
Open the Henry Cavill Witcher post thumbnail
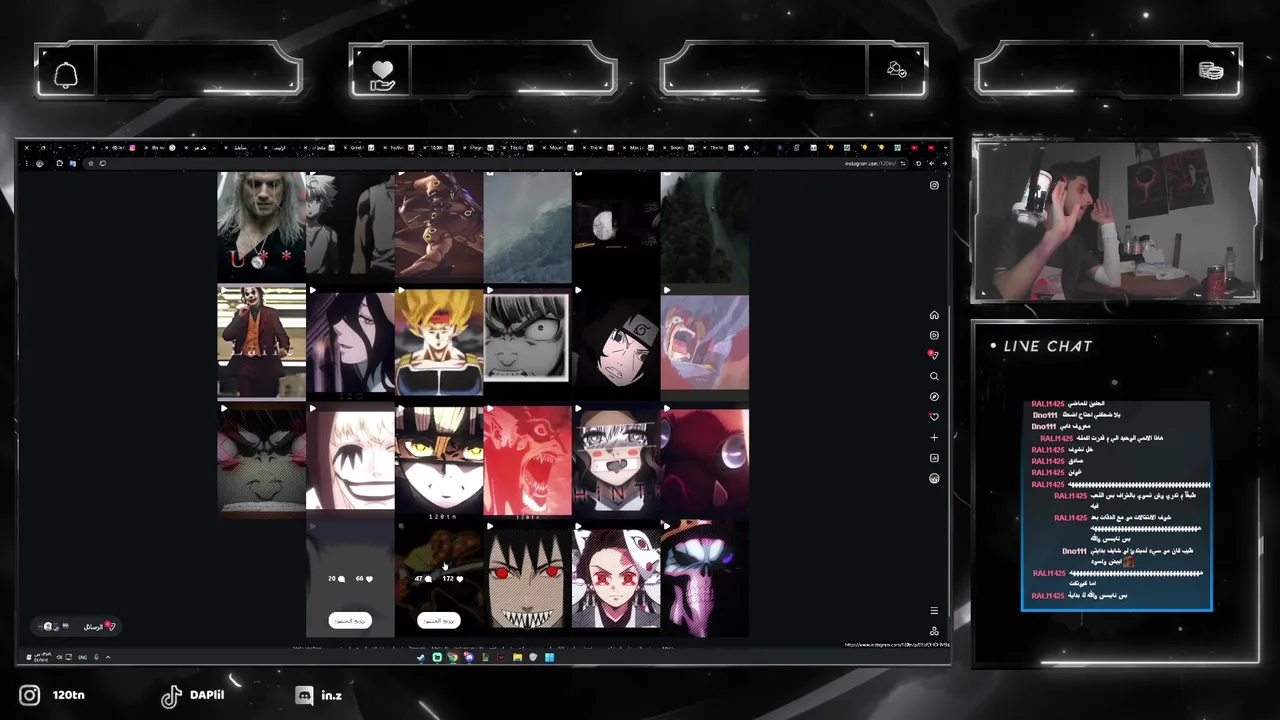coord(261,226)
